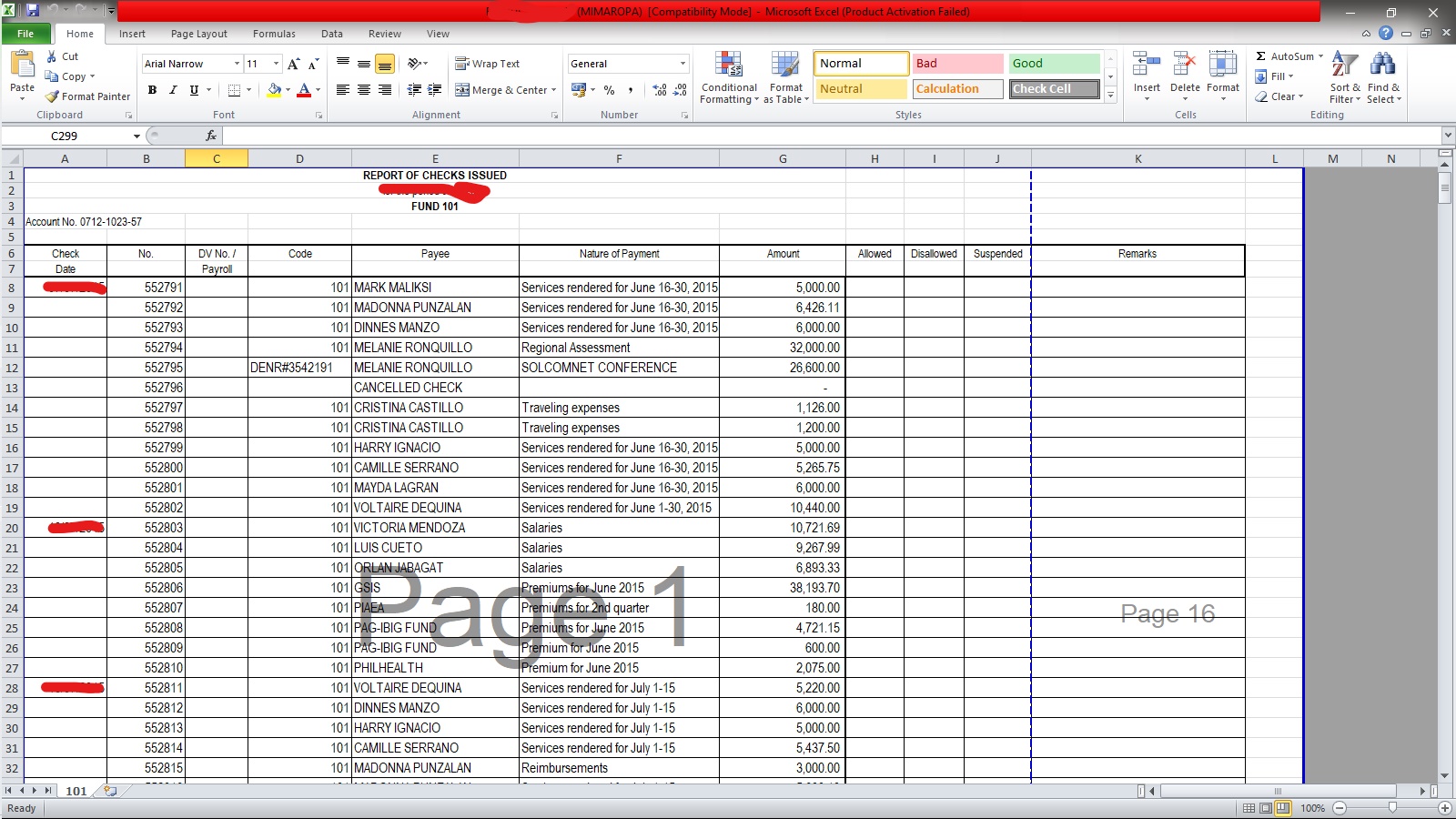The height and width of the screenshot is (819, 1456).
Task: Expand the formula bar
Action: (x=1447, y=136)
